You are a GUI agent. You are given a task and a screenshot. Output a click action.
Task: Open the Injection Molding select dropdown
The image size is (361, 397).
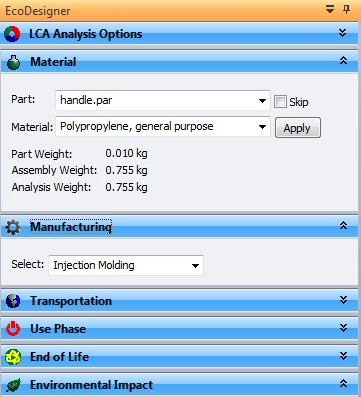coord(126,265)
